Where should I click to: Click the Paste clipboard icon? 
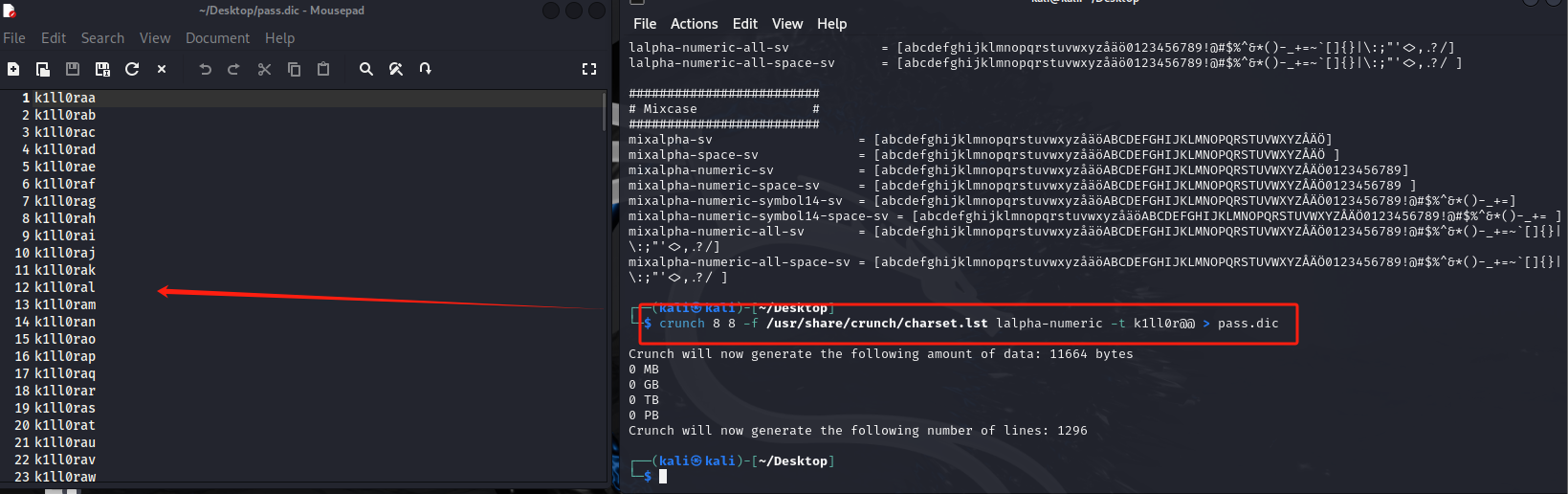323,69
